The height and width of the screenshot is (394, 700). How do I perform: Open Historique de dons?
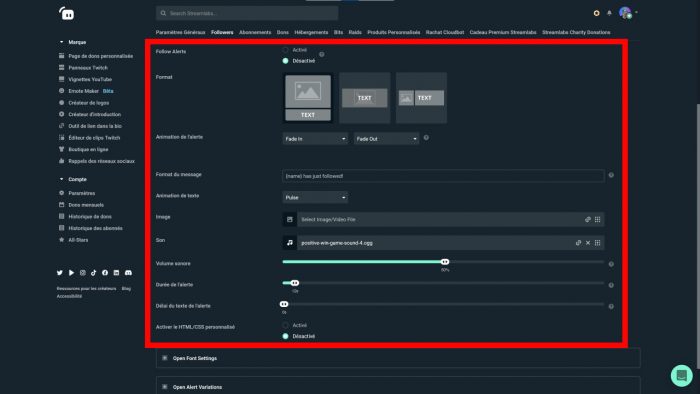(90, 216)
